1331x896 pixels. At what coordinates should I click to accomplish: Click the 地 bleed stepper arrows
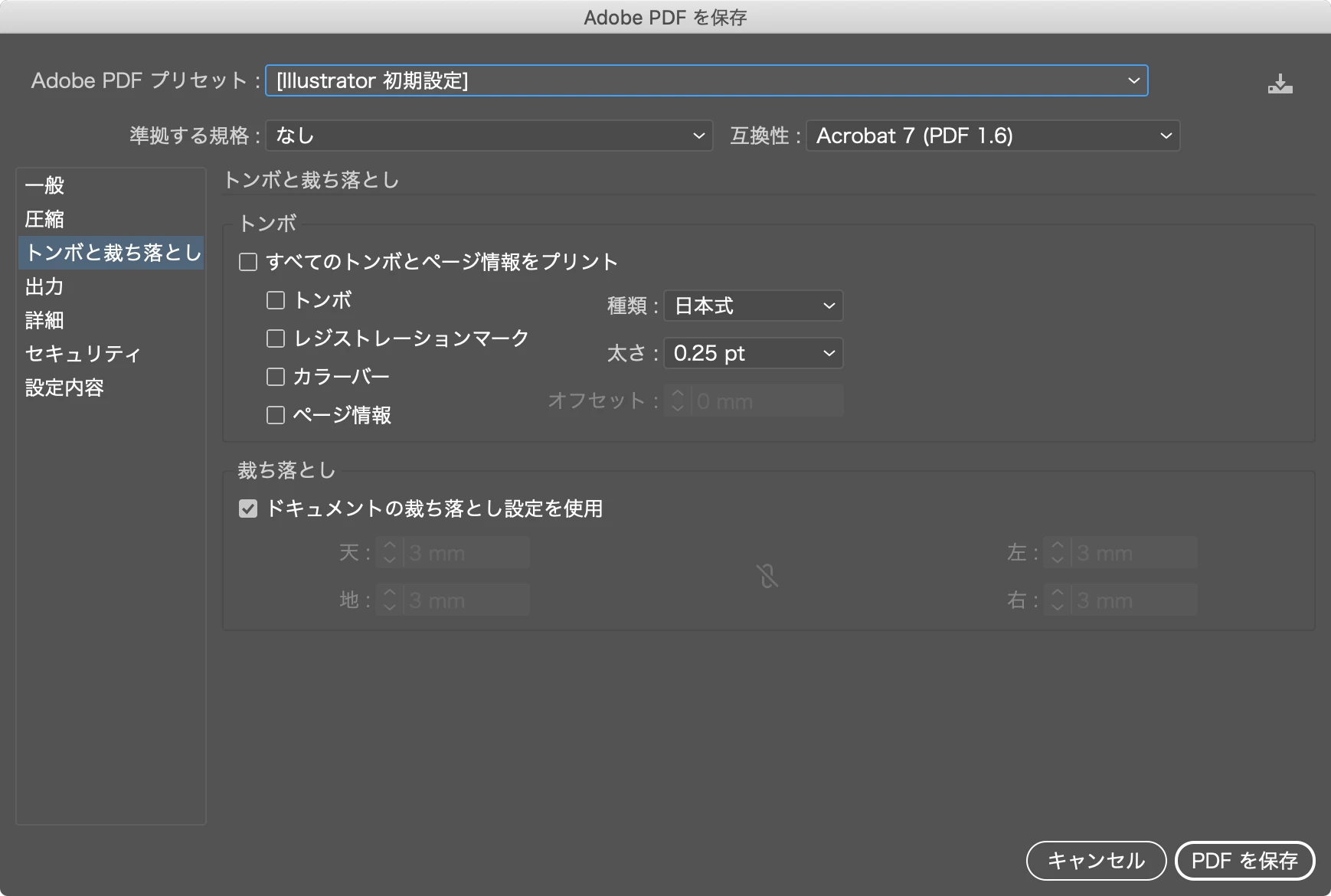click(390, 600)
